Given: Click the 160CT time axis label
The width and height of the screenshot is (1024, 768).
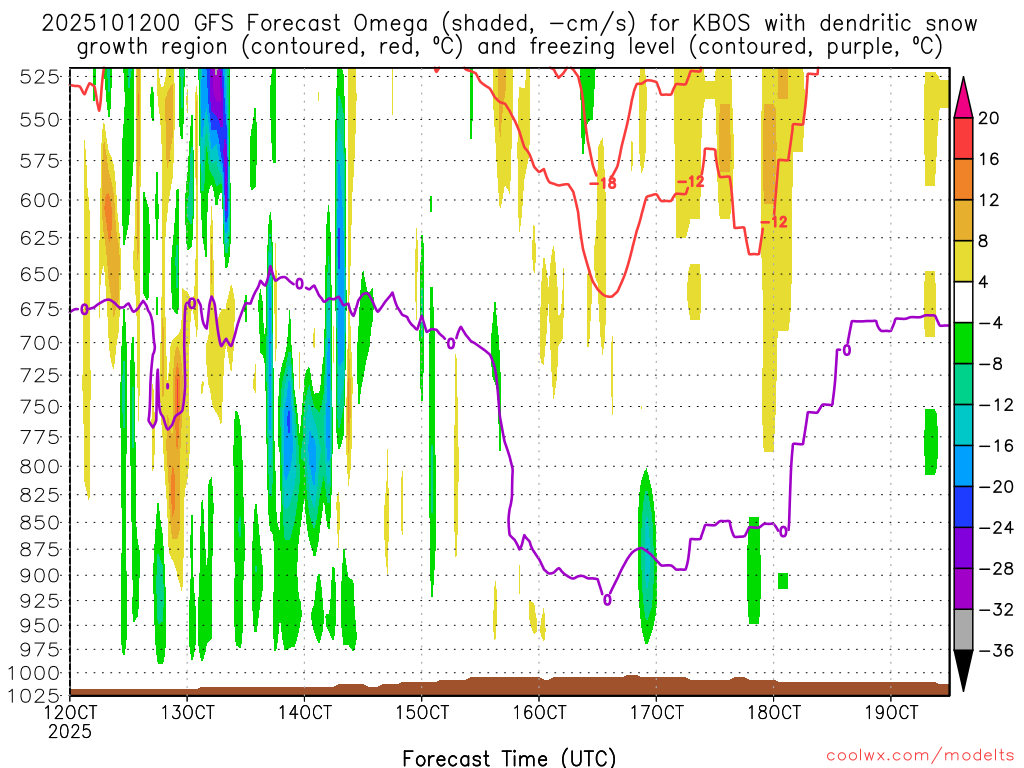Looking at the screenshot, I should [539, 712].
